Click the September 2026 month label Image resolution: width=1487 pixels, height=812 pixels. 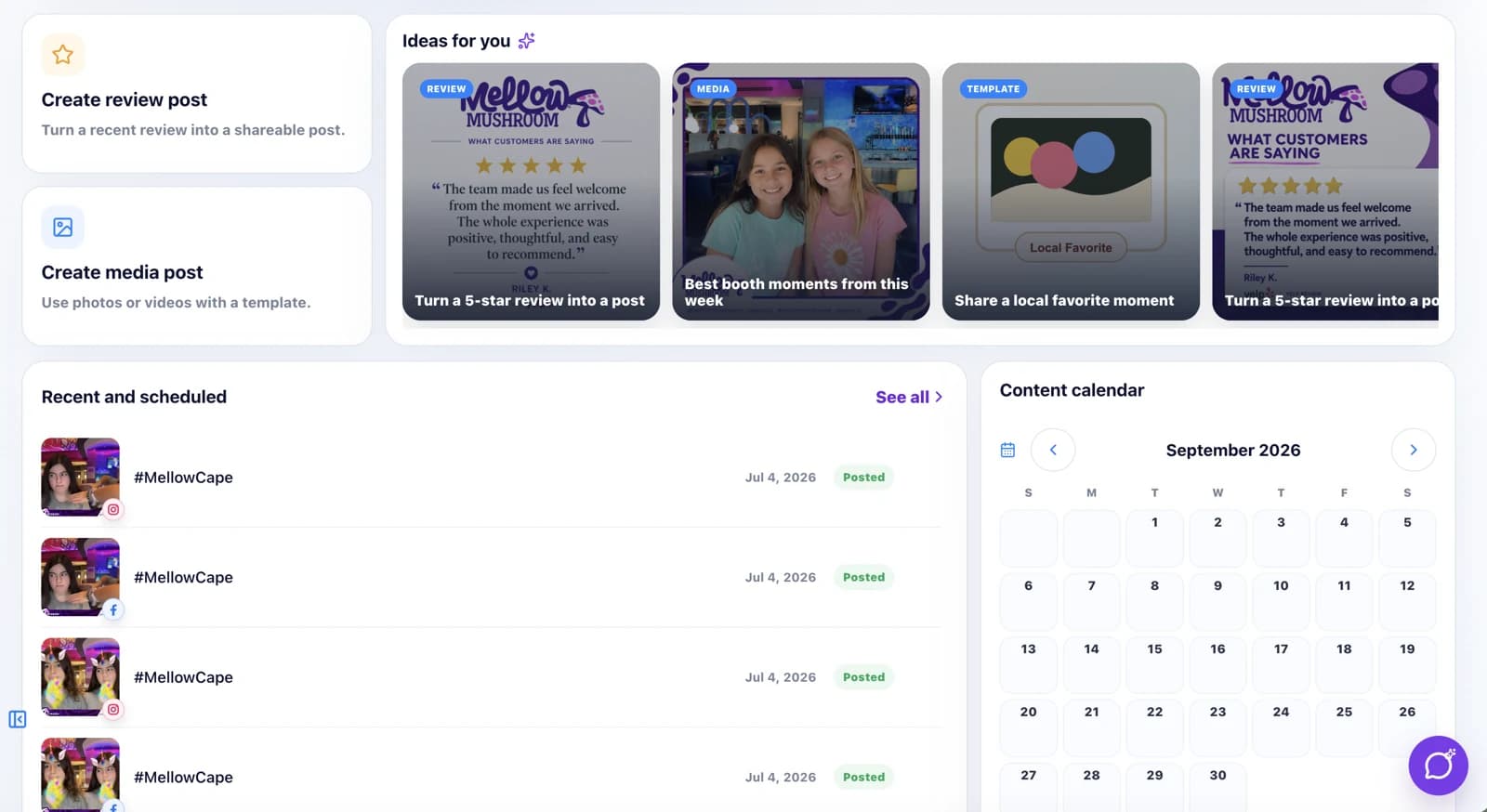tap(1233, 450)
